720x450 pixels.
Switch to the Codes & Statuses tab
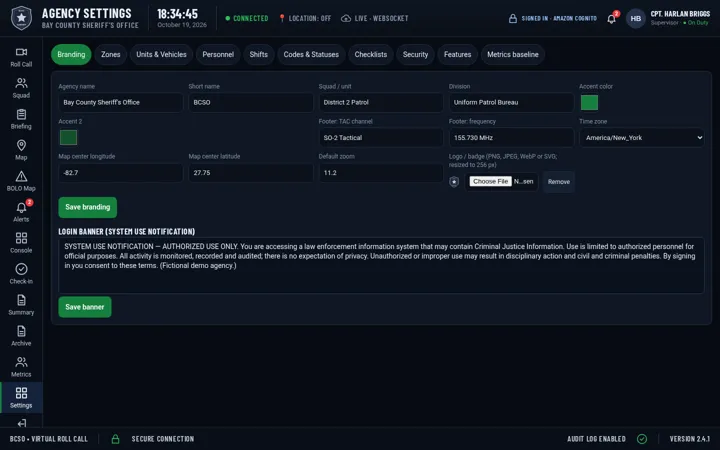point(311,55)
